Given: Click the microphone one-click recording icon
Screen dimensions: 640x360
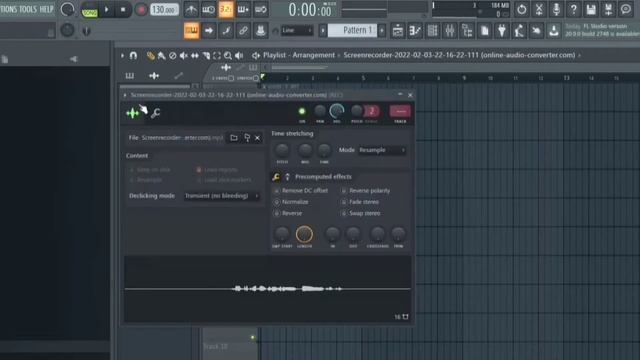Looking at the screenshot, I should (x=556, y=9).
